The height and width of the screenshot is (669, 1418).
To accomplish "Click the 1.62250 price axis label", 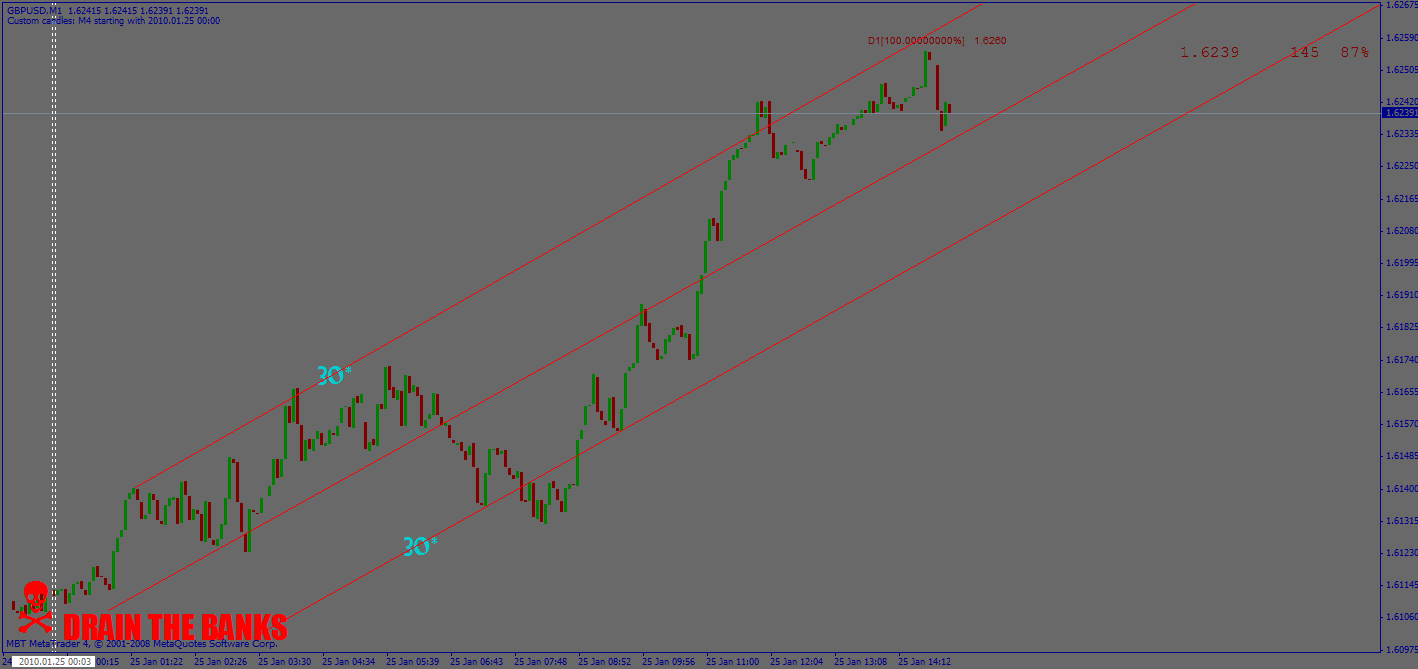I will coord(1401,165).
